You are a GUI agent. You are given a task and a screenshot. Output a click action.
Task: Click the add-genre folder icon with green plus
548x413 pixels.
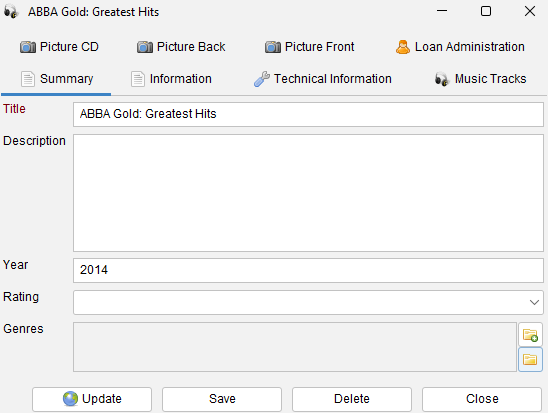point(530,335)
